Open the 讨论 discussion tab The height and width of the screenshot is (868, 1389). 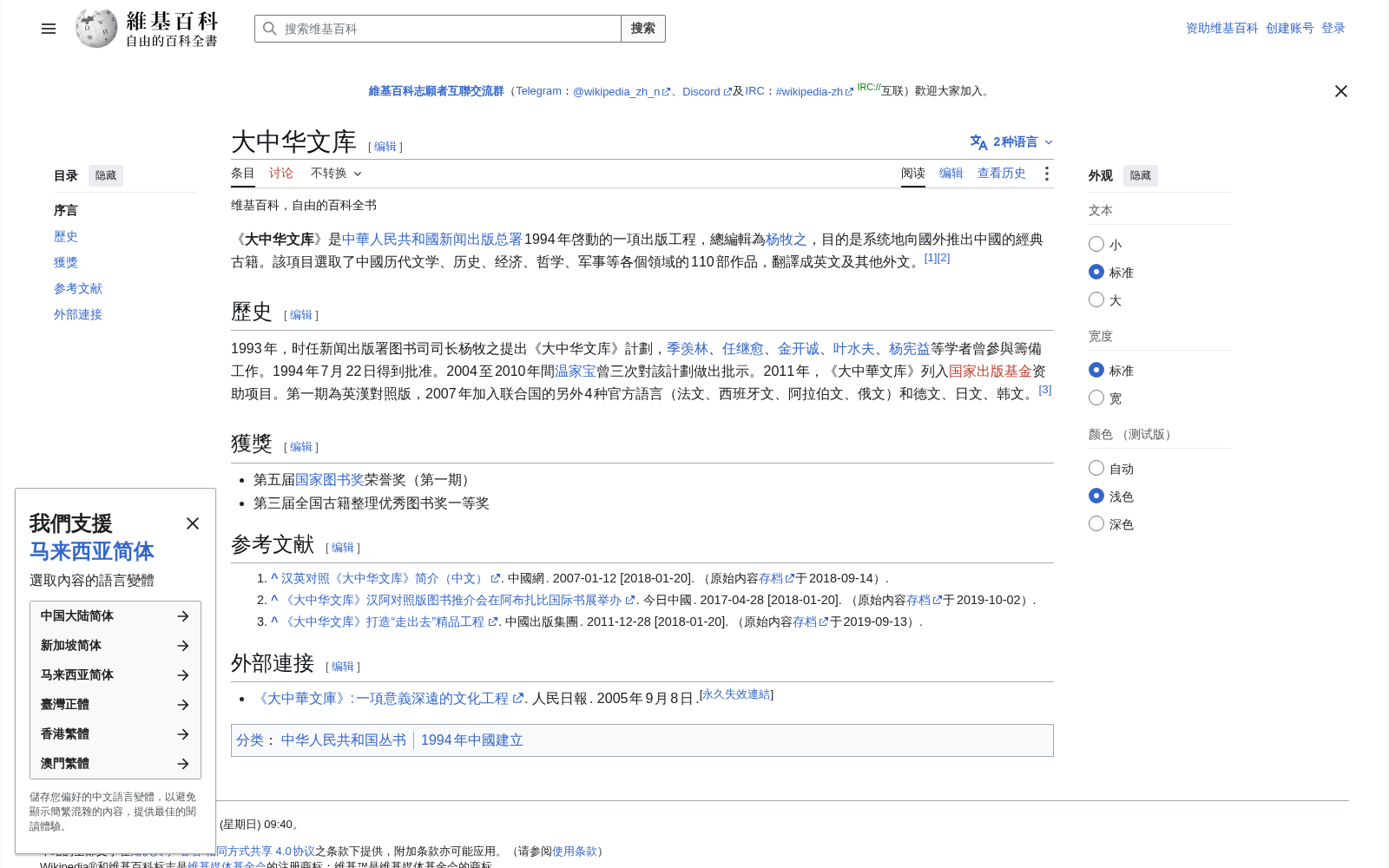click(x=281, y=174)
